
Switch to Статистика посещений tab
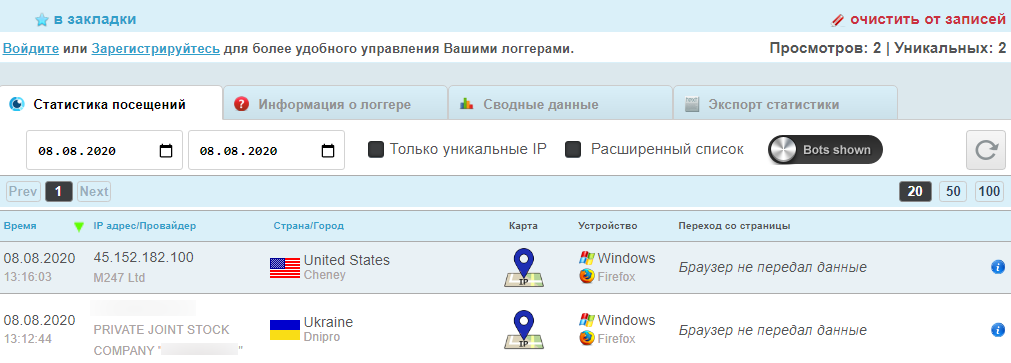click(111, 103)
